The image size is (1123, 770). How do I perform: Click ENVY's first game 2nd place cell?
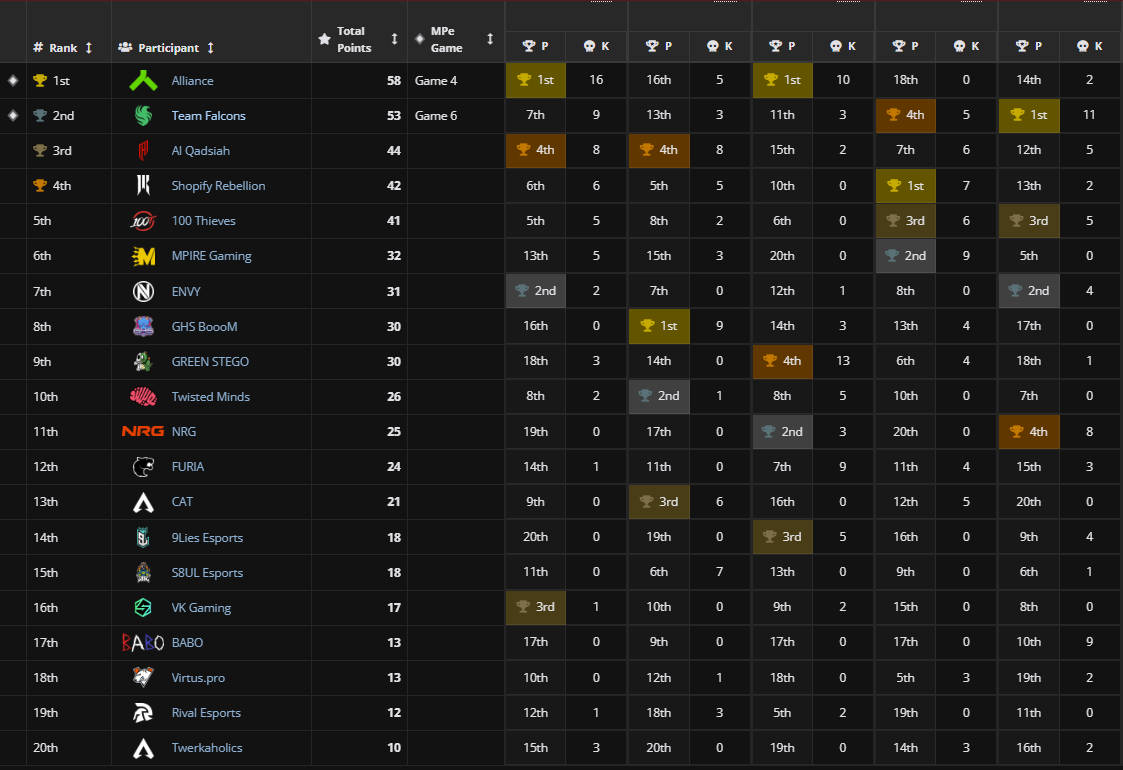coord(536,291)
